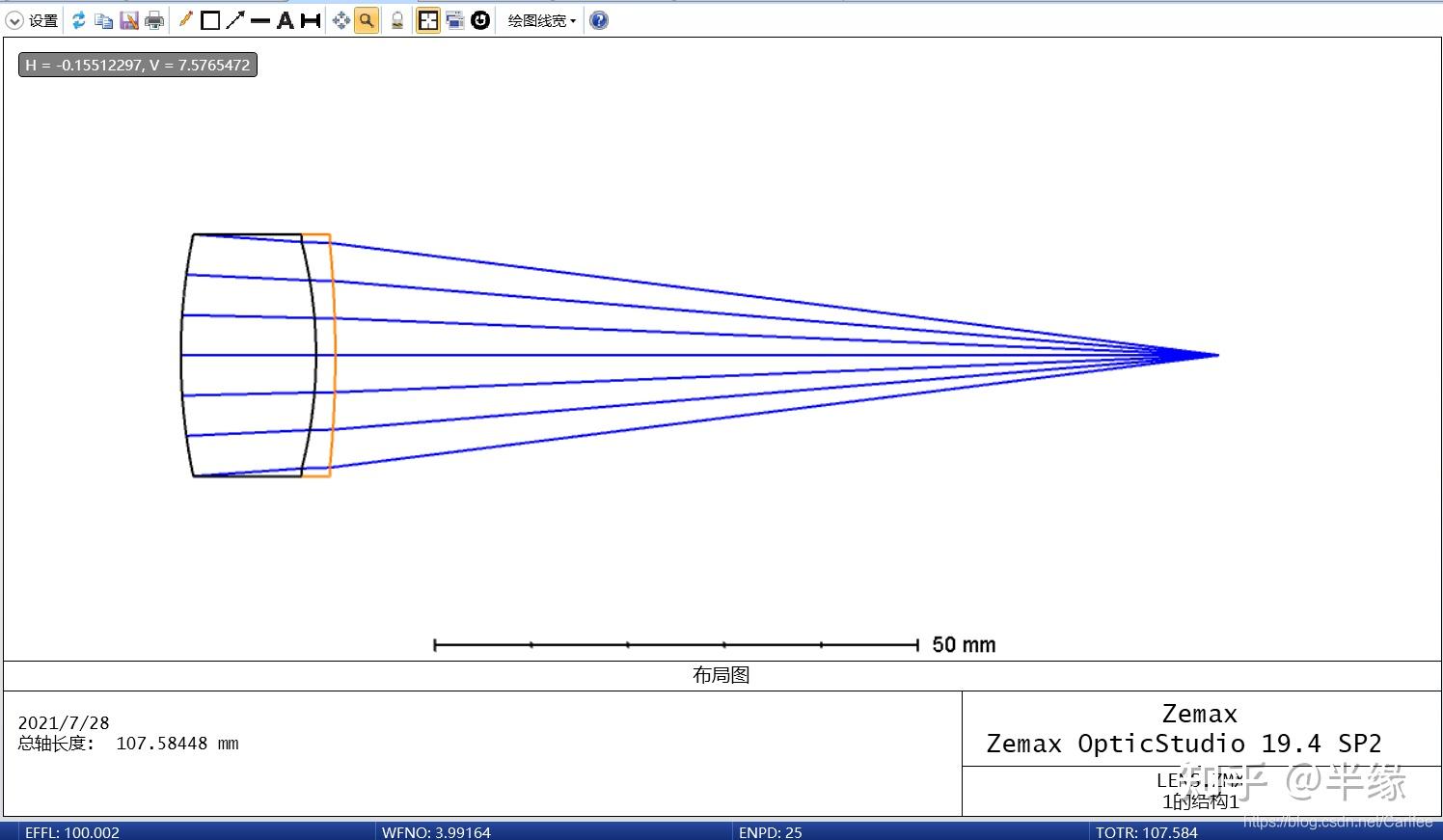Open the 绘图线宽 line width dropdown
The width and height of the screenshot is (1443, 840).
click(x=542, y=20)
